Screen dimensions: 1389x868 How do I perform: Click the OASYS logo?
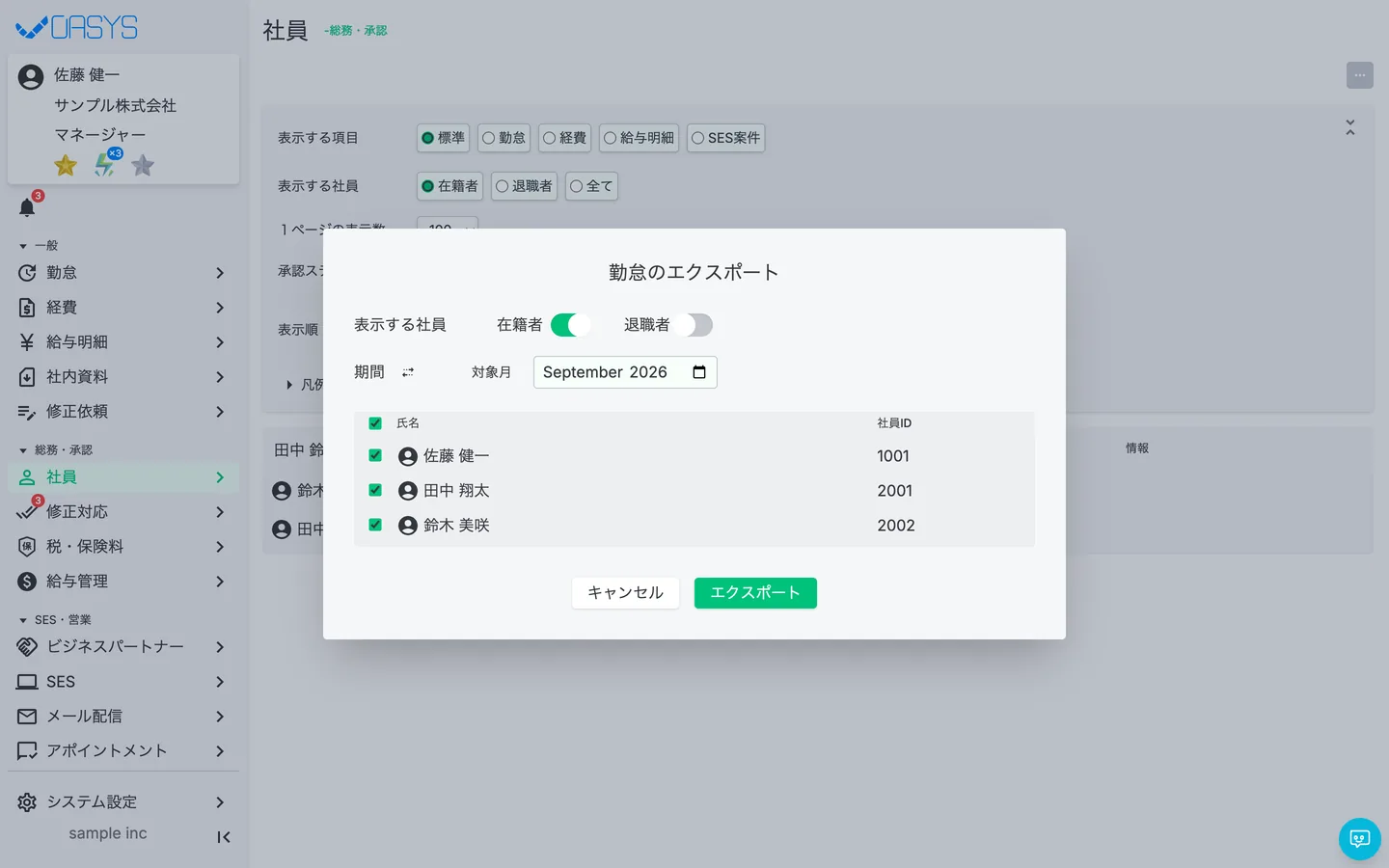(77, 28)
